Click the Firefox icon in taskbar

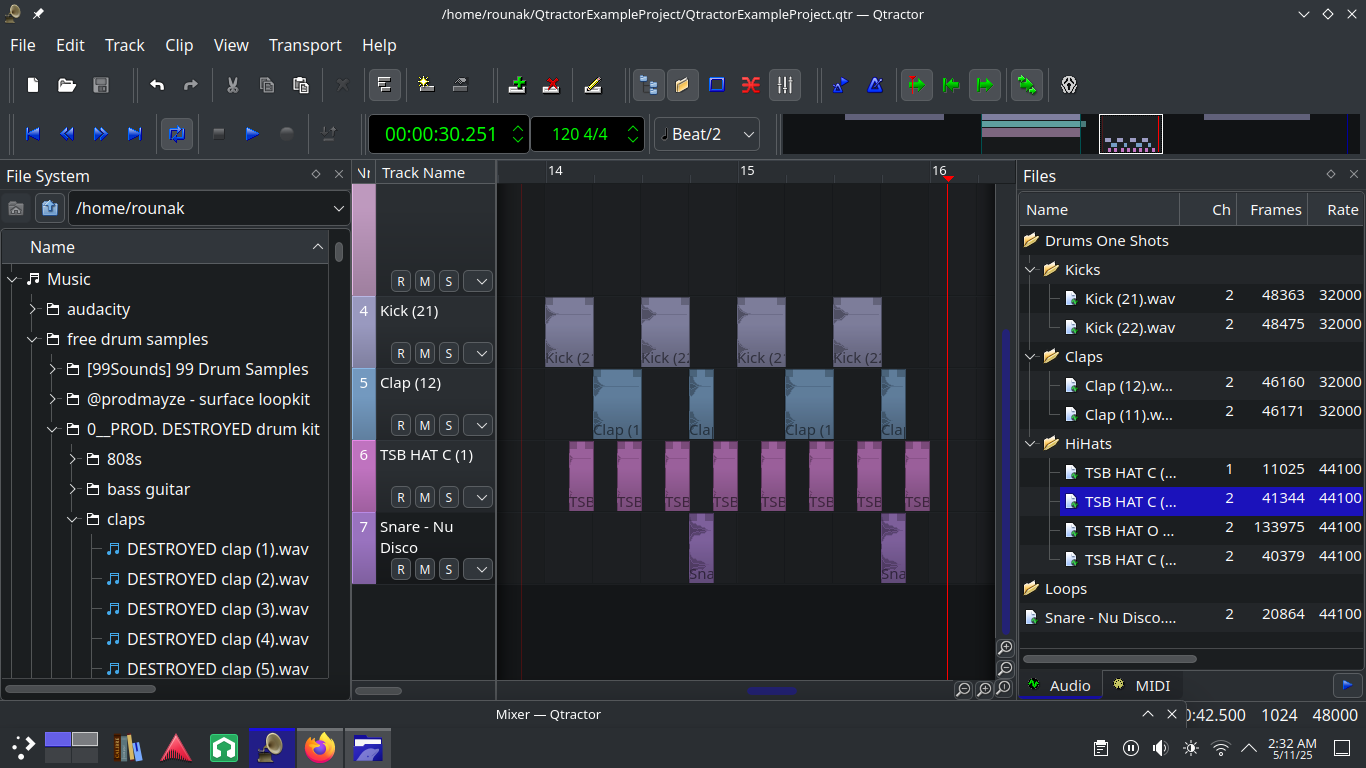tap(320, 747)
